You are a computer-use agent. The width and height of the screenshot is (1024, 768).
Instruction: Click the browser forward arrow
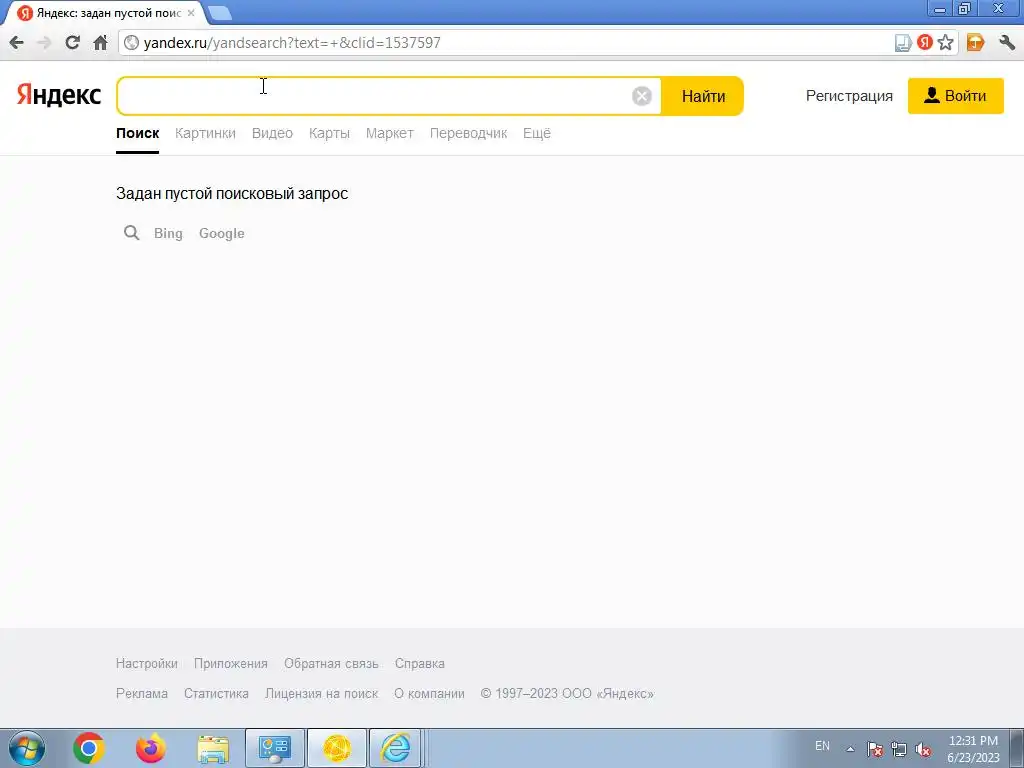point(44,43)
